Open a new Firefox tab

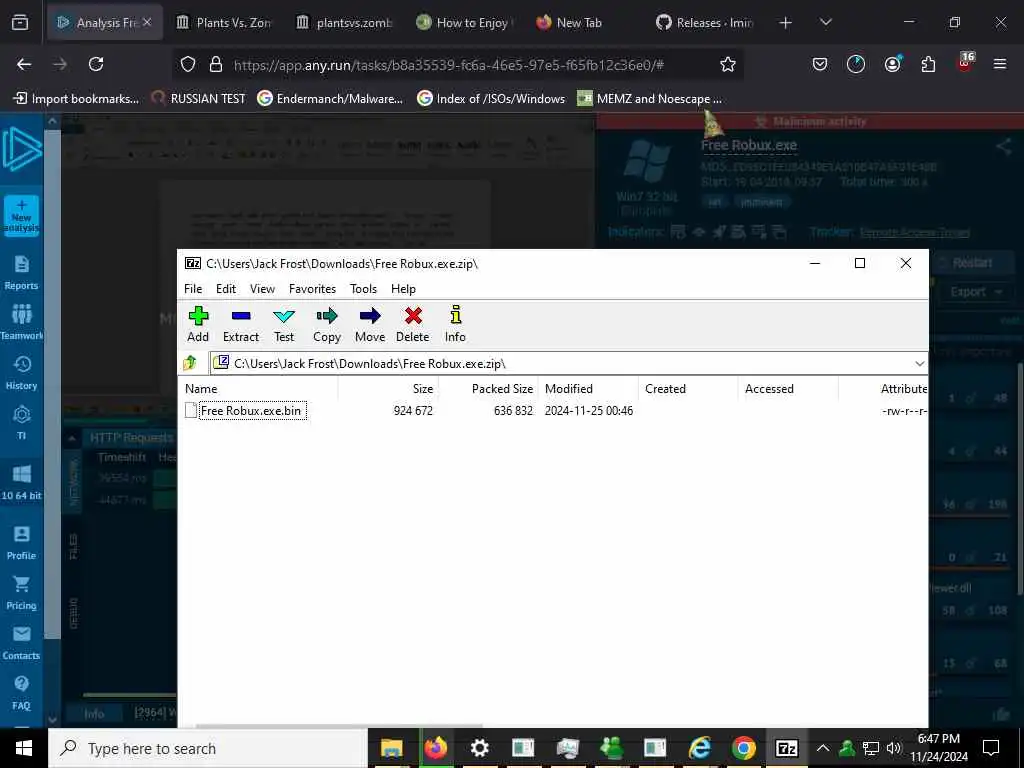click(786, 23)
